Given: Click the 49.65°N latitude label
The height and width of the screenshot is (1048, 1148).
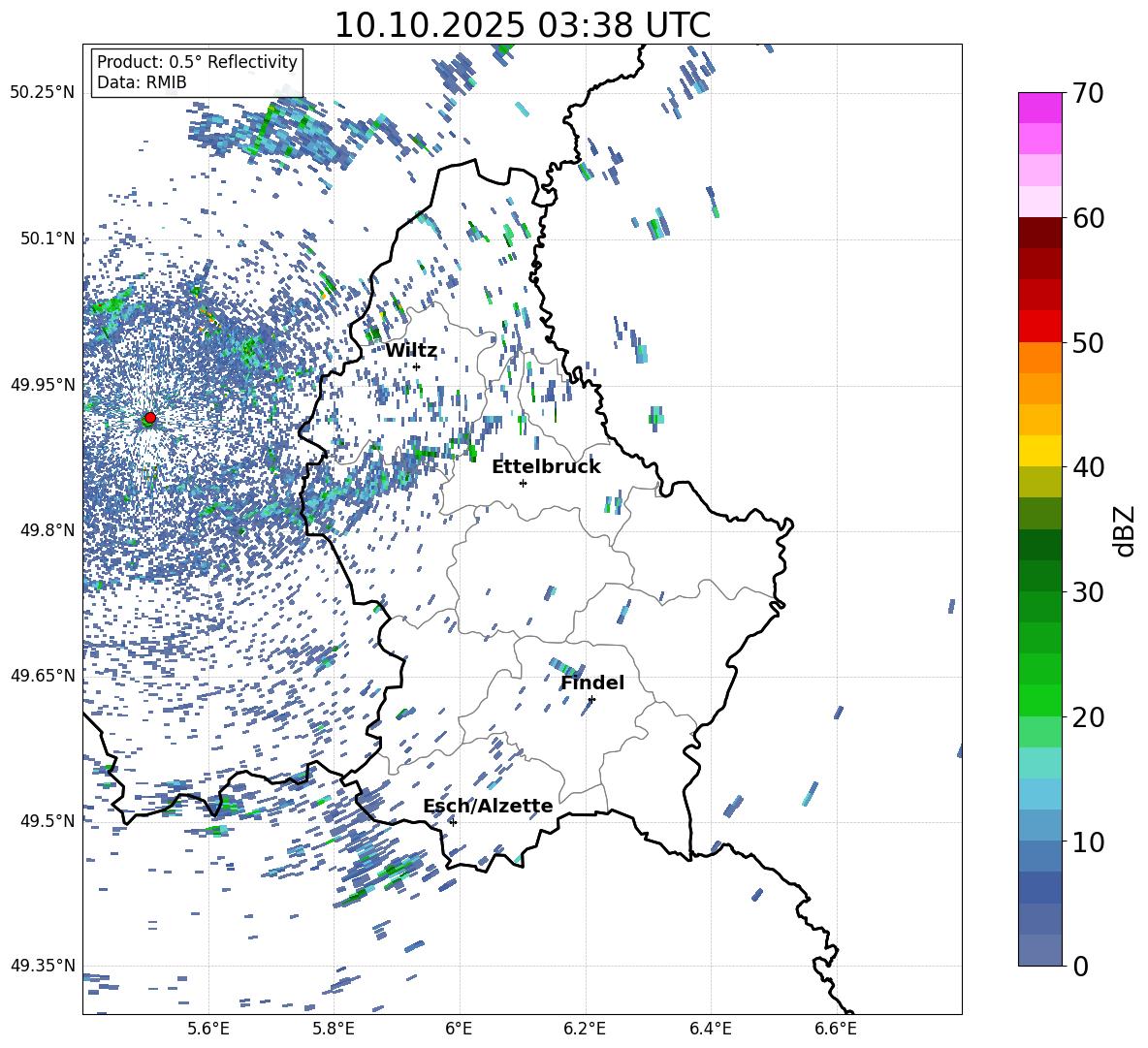Looking at the screenshot, I should 43,675.
